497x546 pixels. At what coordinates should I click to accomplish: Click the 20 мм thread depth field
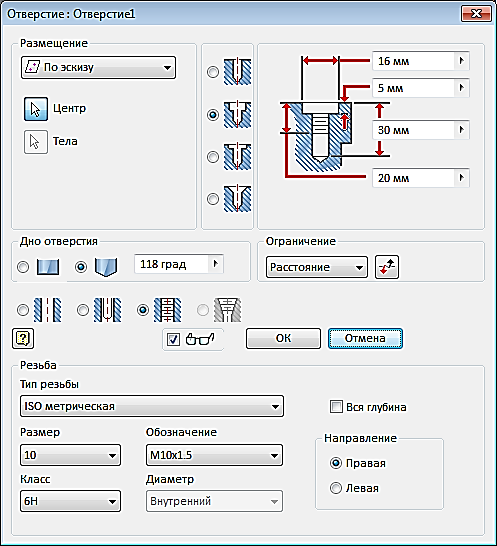[x=413, y=178]
